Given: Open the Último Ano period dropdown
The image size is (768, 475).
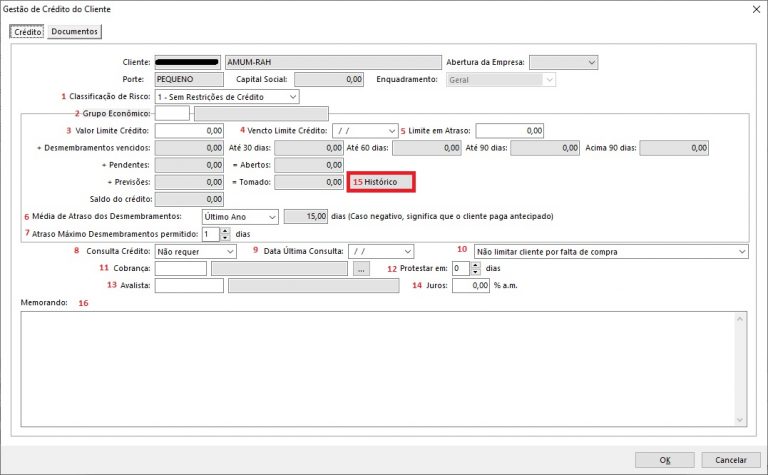Looking at the screenshot, I should 272,216.
